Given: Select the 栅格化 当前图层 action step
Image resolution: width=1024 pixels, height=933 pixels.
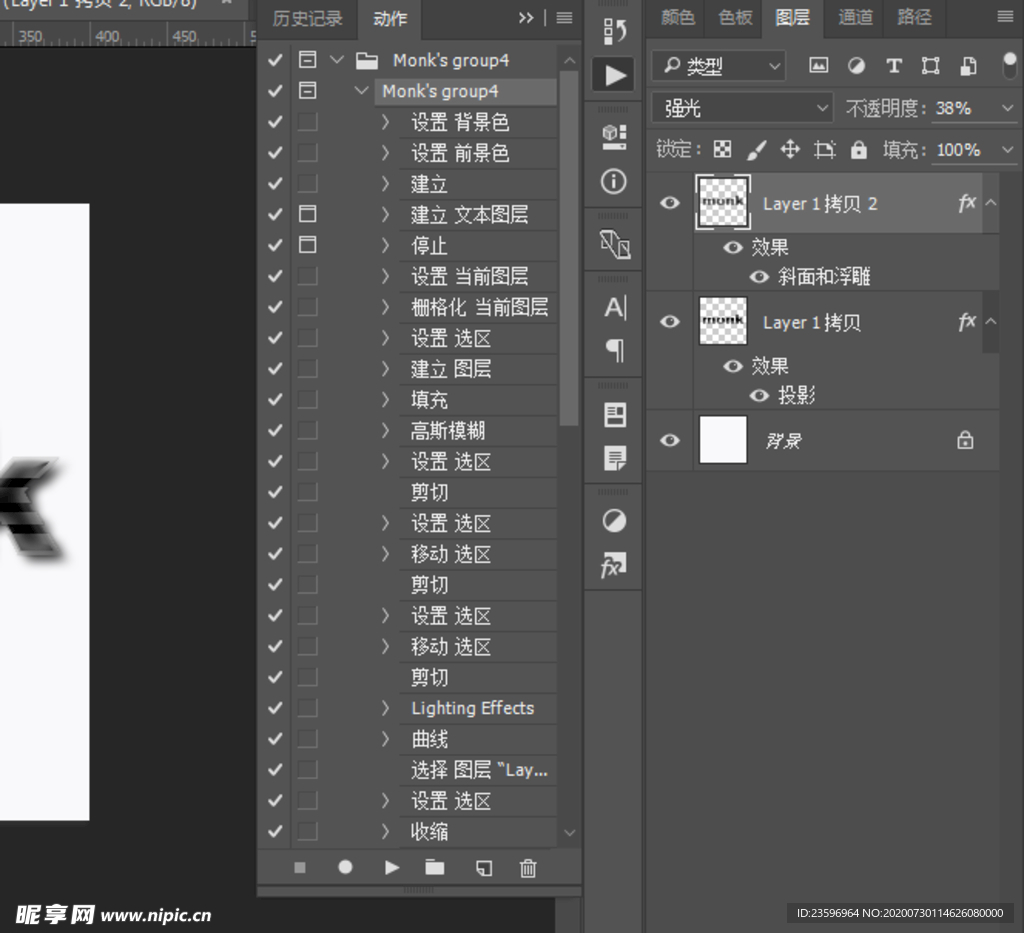Looking at the screenshot, I should (x=479, y=307).
